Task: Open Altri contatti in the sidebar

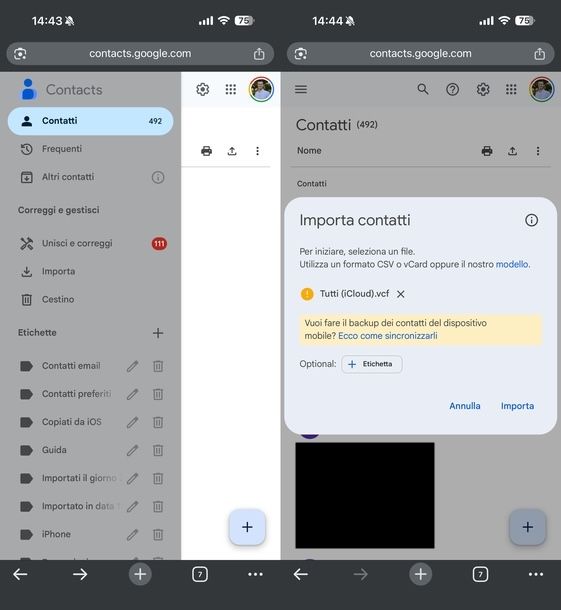Action: [x=68, y=177]
